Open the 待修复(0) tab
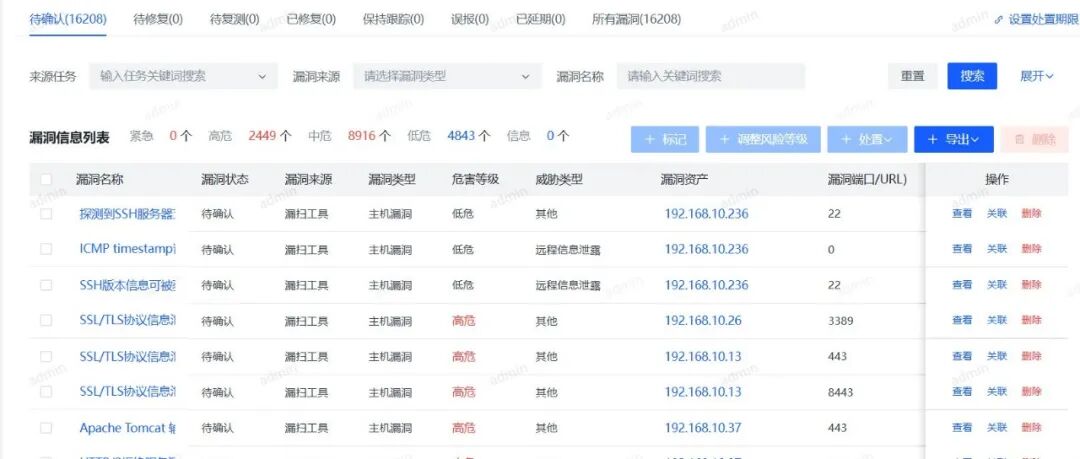 [158, 19]
